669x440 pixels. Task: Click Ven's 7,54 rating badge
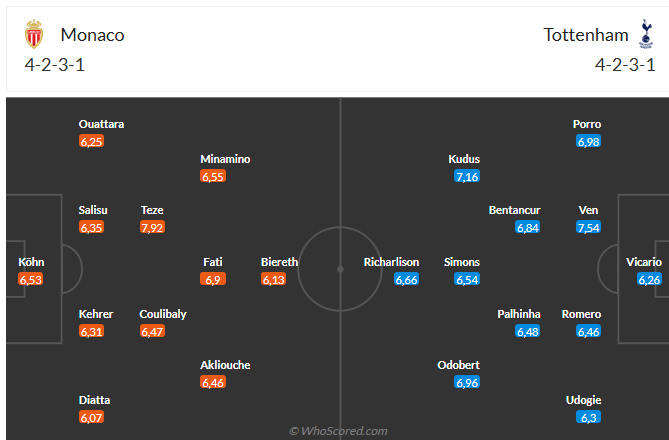(x=588, y=228)
